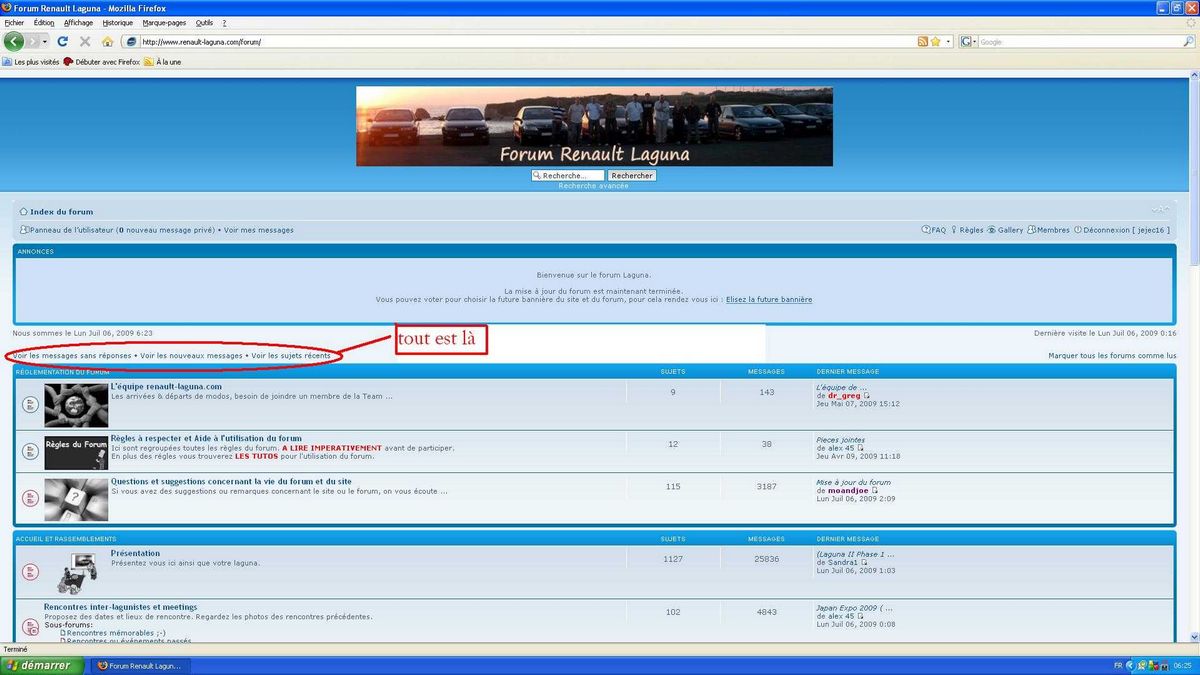The image size is (1200, 675).
Task: Open last post Pieces jointes
Action: coord(840,439)
